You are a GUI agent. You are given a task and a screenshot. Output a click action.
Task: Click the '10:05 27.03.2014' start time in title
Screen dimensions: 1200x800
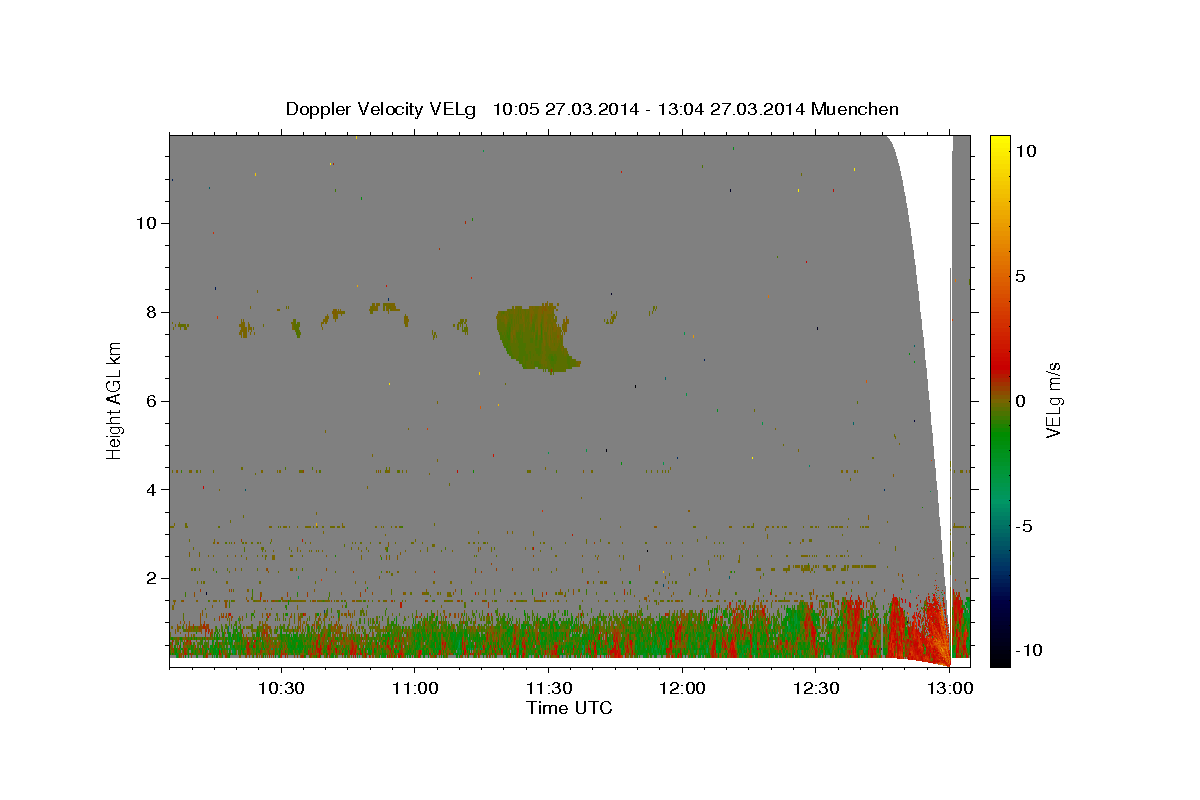click(567, 109)
